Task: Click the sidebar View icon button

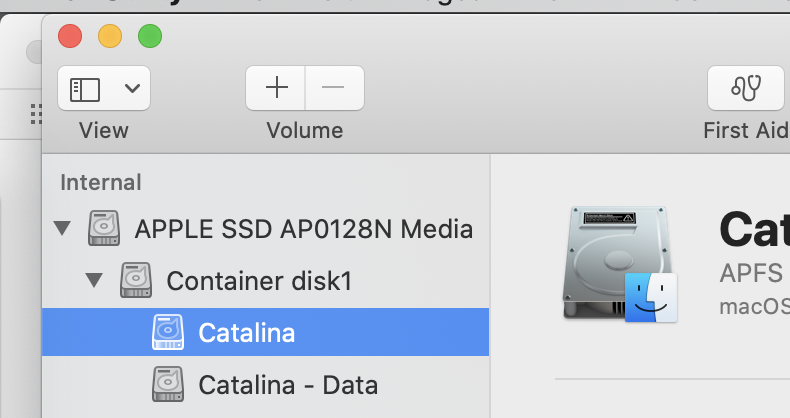Action: 85,88
